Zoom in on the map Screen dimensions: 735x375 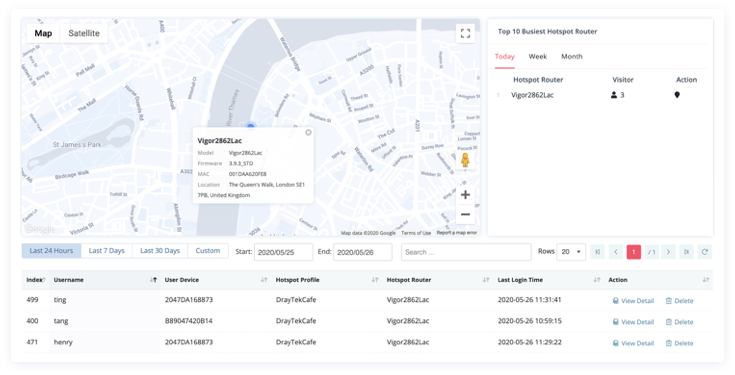pyautogui.click(x=465, y=195)
